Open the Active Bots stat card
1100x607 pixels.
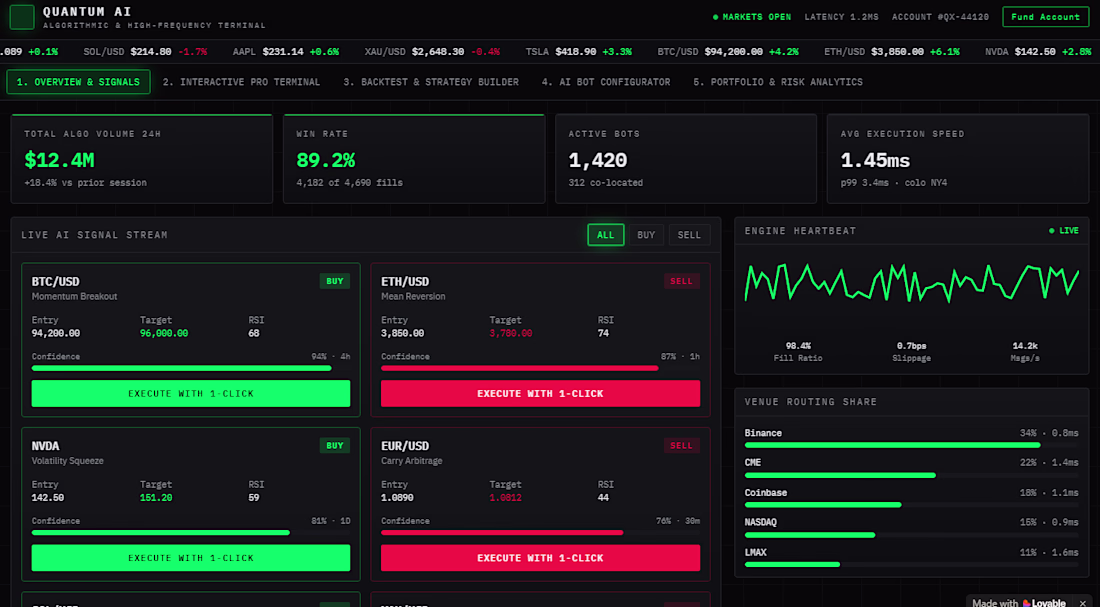point(686,159)
